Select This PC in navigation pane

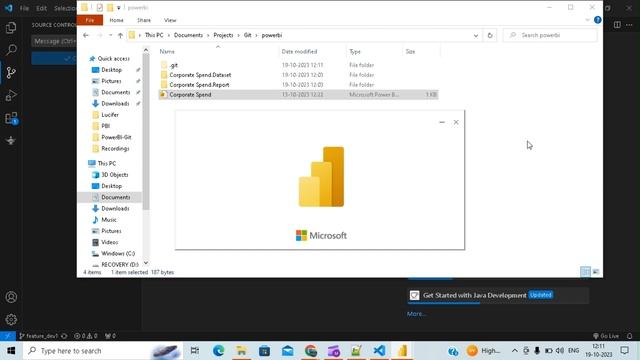point(107,163)
